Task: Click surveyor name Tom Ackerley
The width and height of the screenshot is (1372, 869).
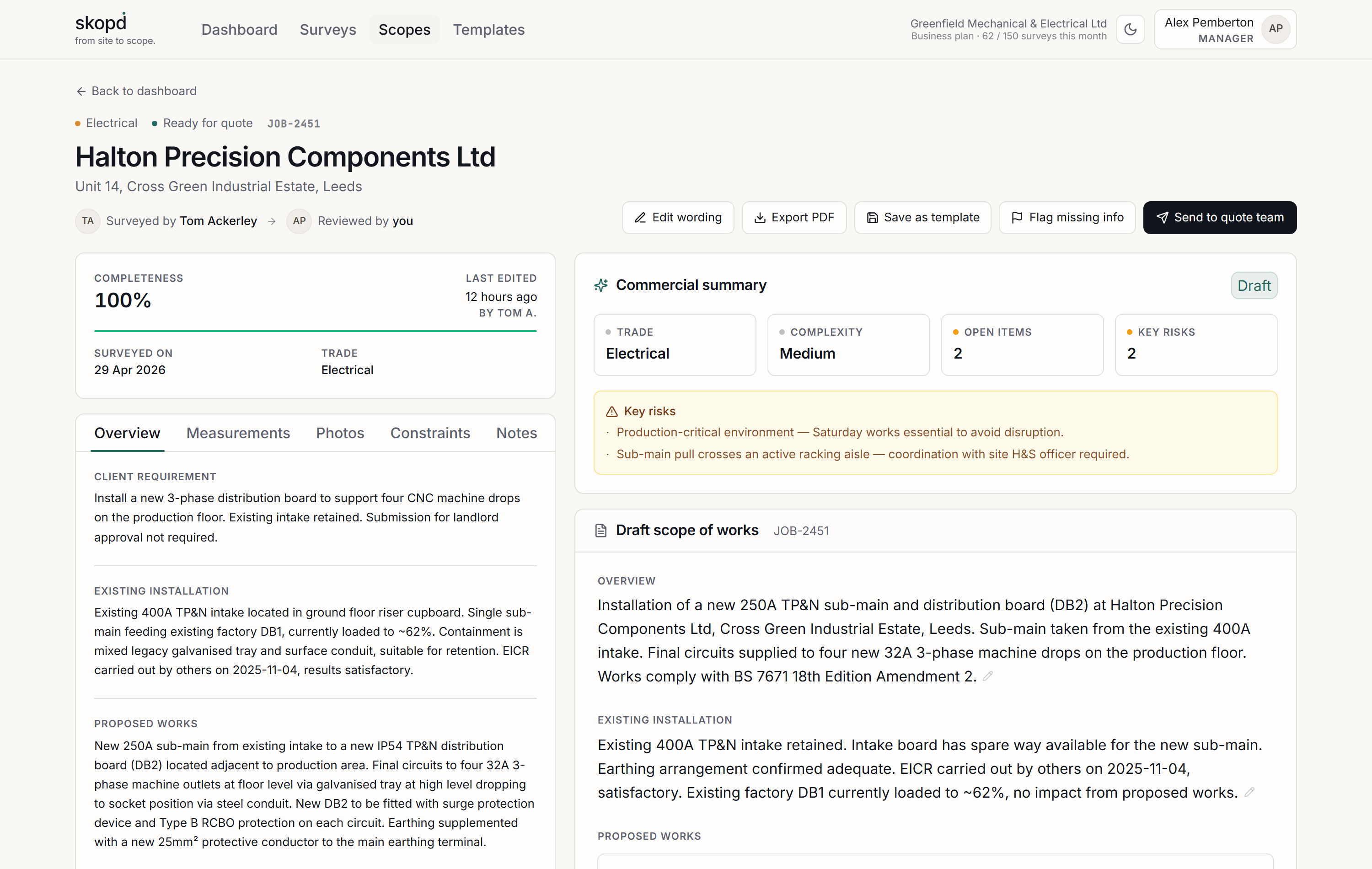Action: pyautogui.click(x=218, y=221)
